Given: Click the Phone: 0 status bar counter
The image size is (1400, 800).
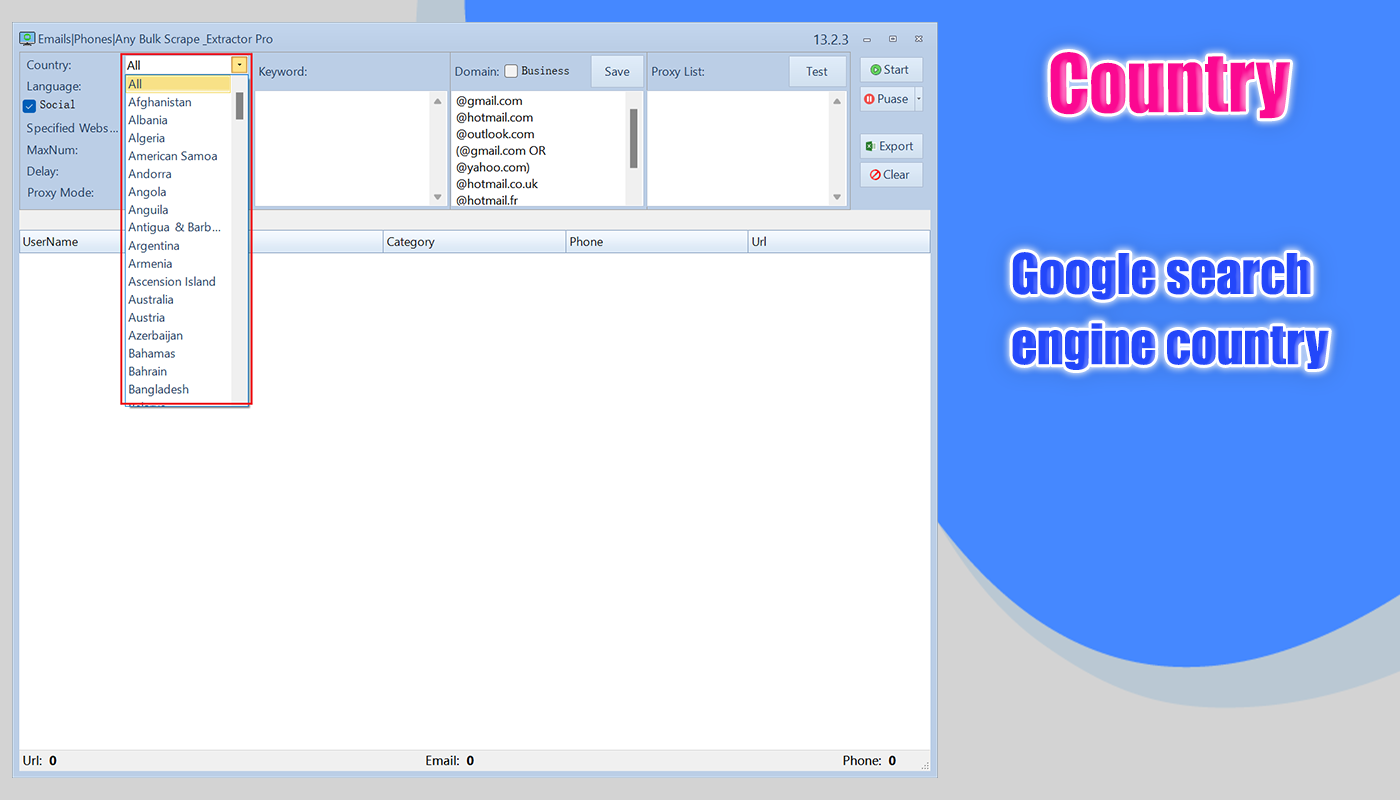Looking at the screenshot, I should coord(869,761).
